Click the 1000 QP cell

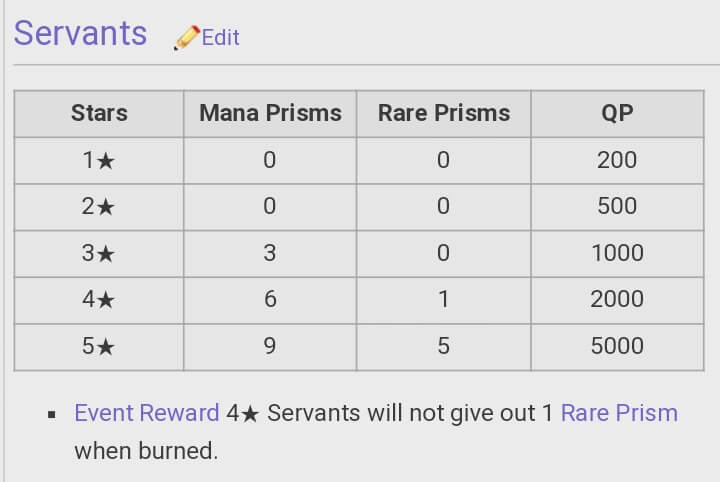(x=617, y=254)
